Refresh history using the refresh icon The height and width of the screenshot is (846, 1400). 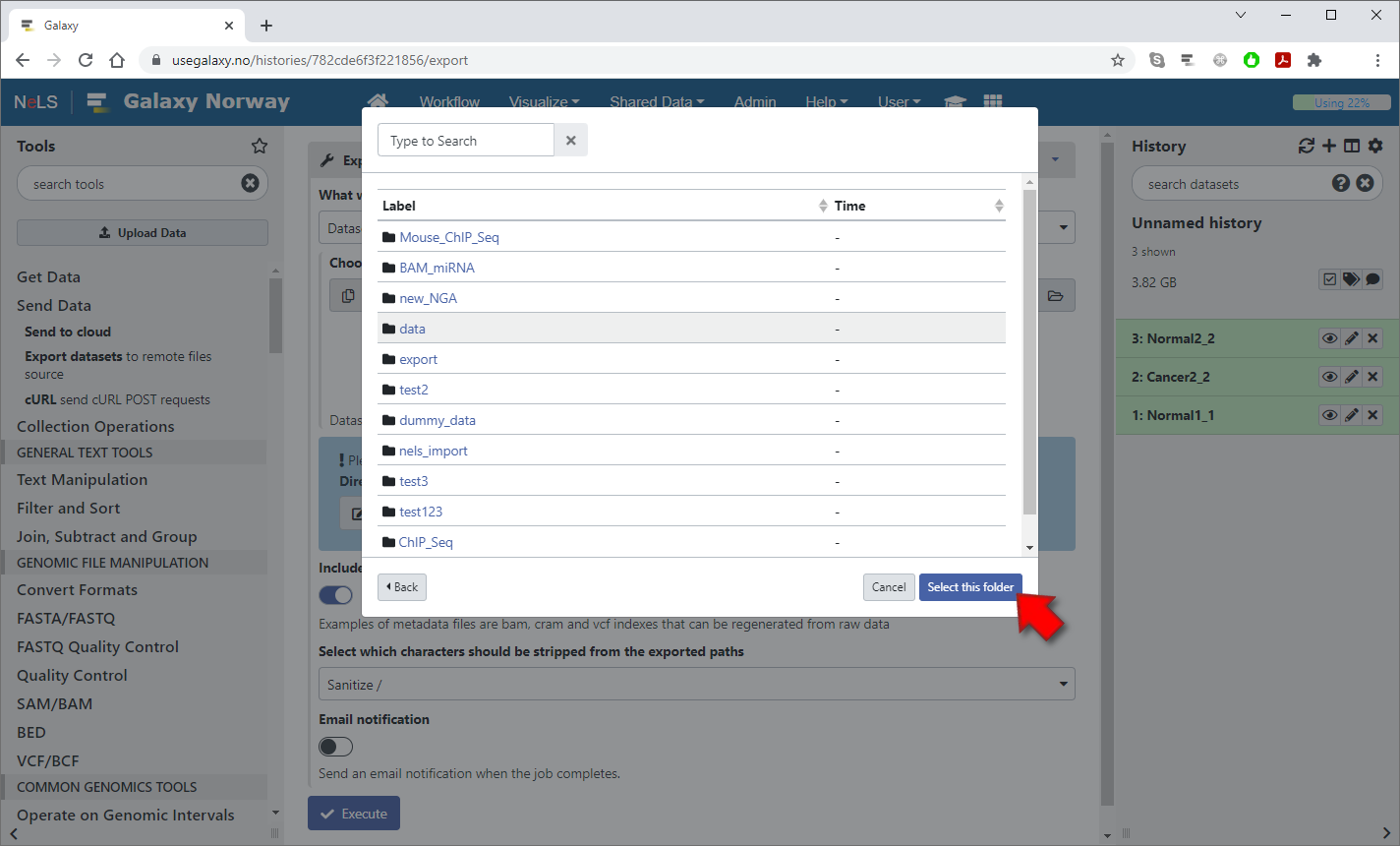point(1306,146)
